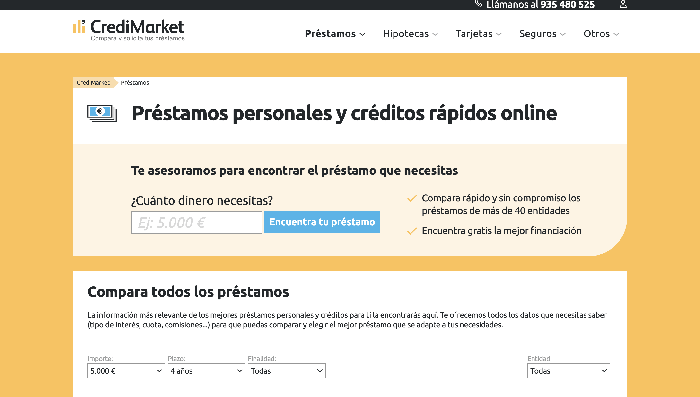
Task: Click the CrediMarket logo
Action: pos(129,29)
